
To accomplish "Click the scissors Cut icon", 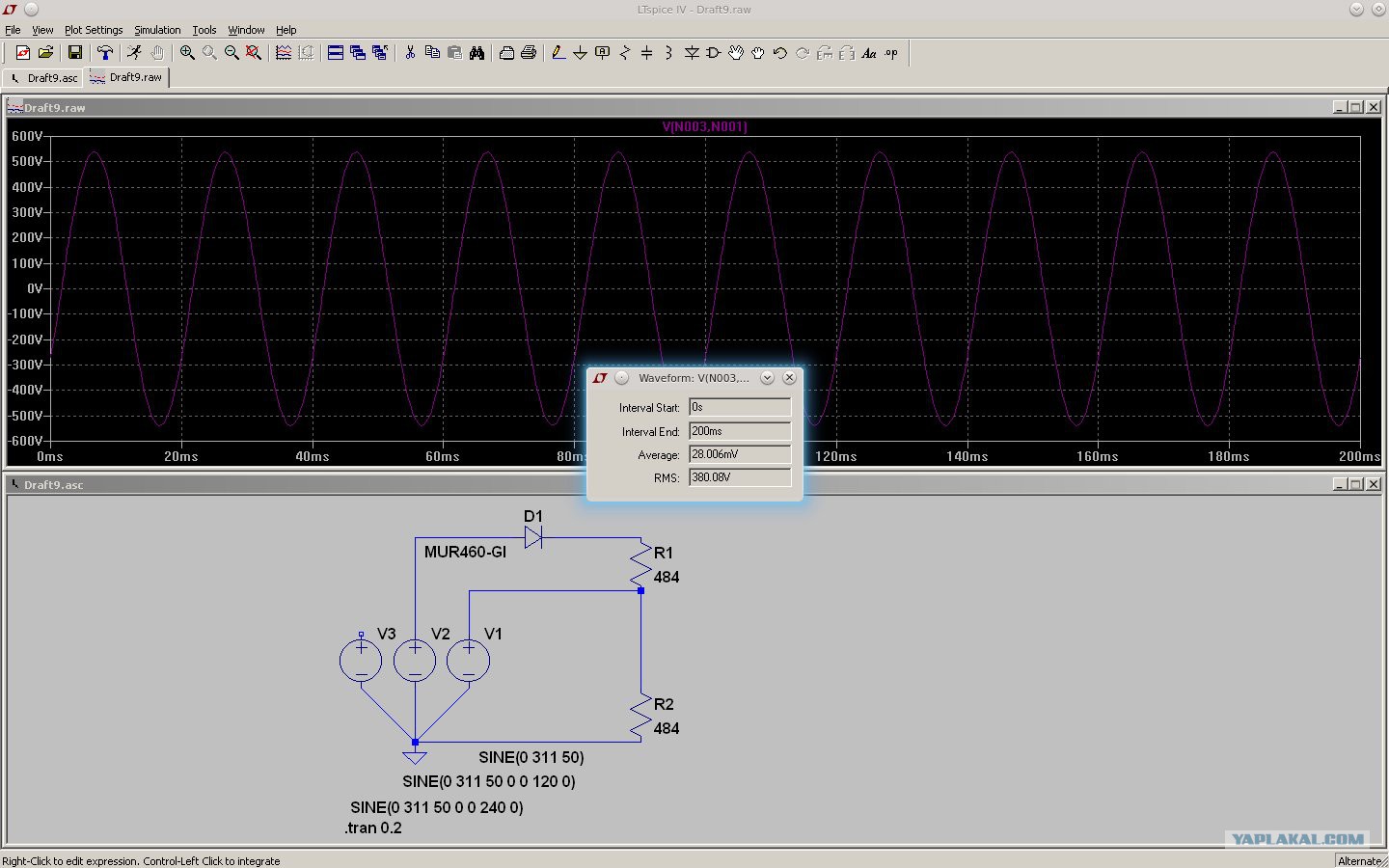I will 410,53.
